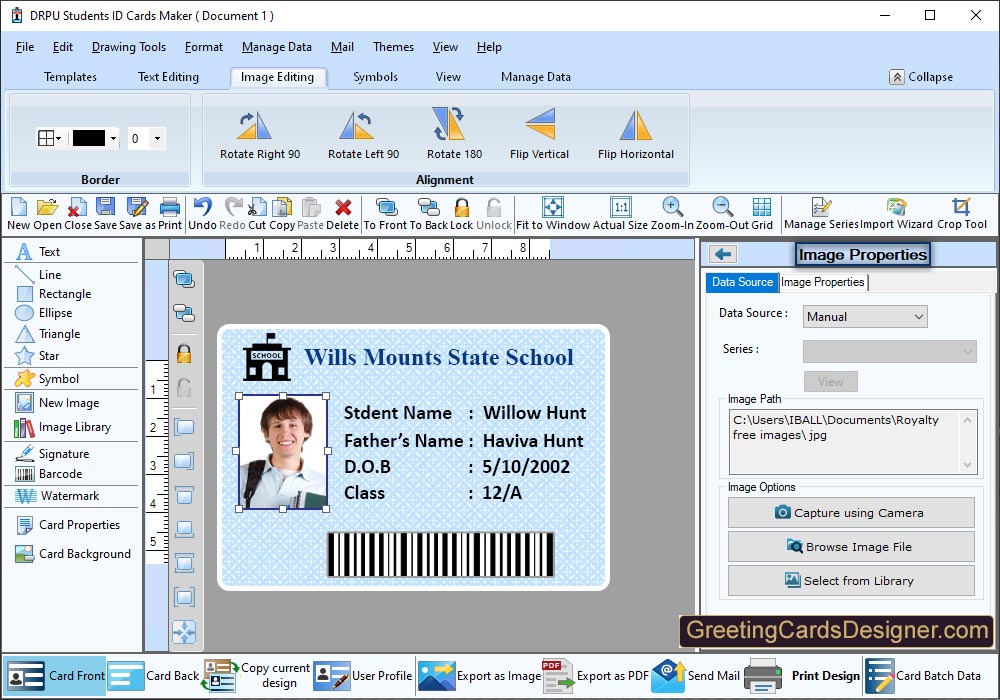
Task: Add a Signature element
Action: click(x=52, y=454)
